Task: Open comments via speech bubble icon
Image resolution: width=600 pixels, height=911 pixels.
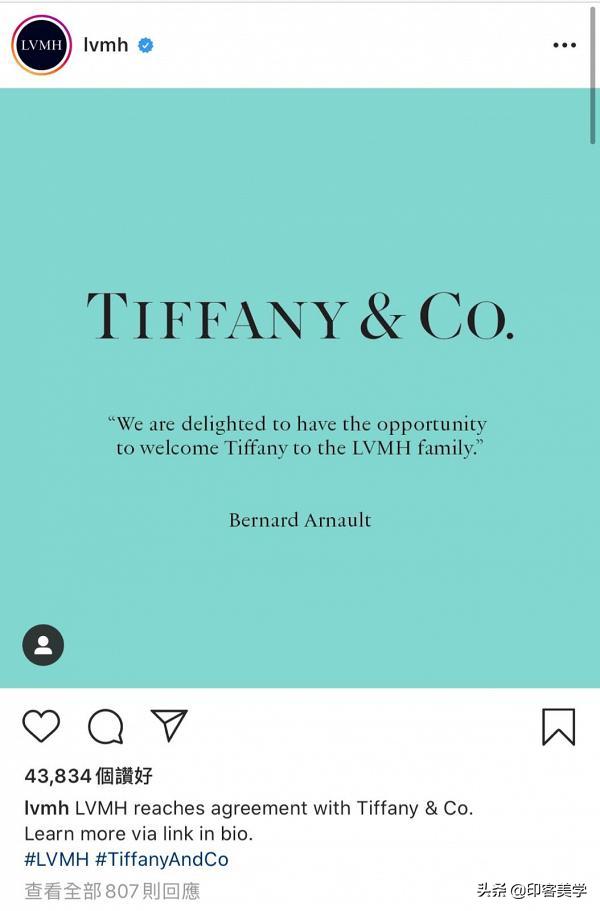Action: 105,726
